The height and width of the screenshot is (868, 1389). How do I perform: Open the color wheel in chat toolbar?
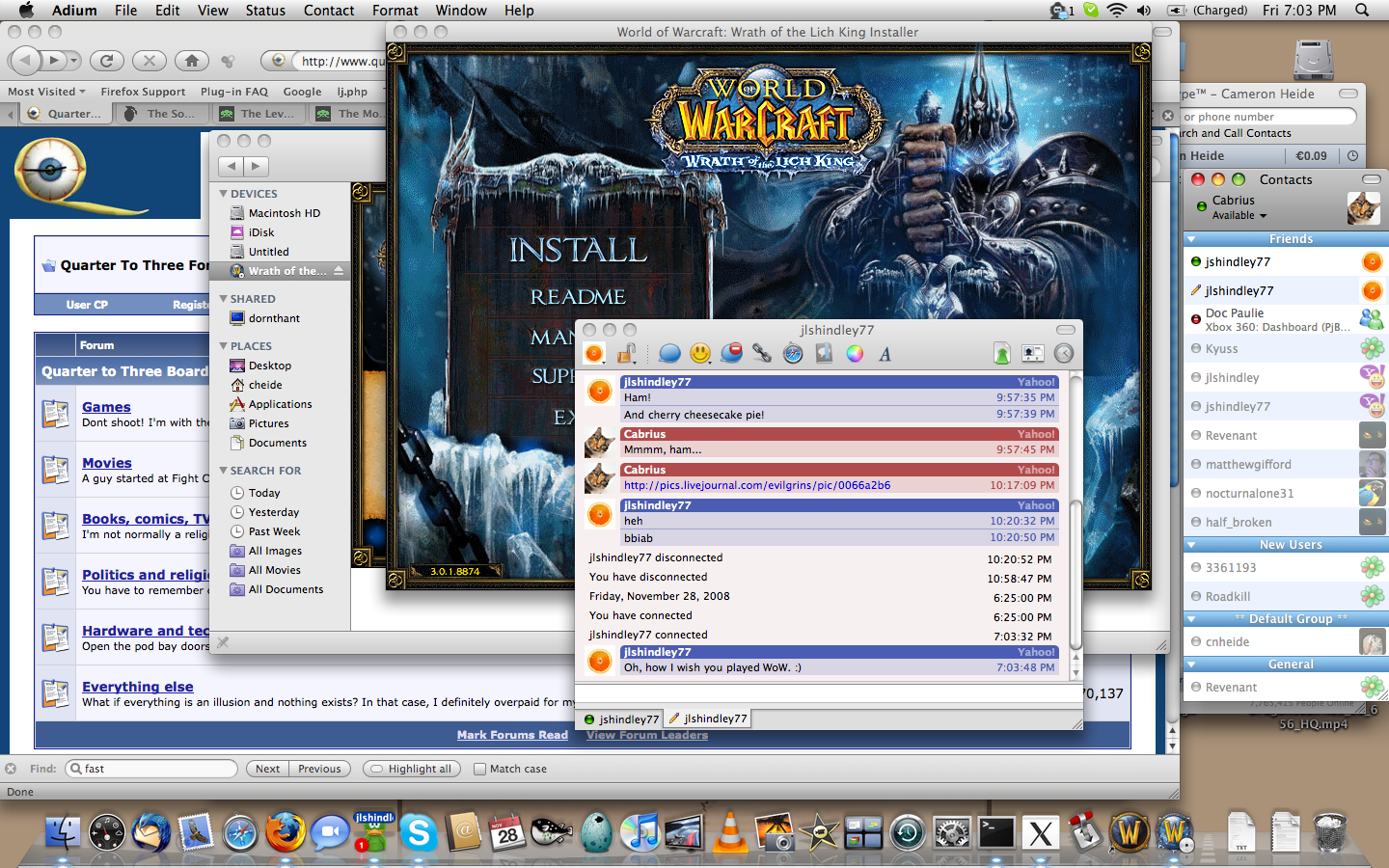(855, 354)
